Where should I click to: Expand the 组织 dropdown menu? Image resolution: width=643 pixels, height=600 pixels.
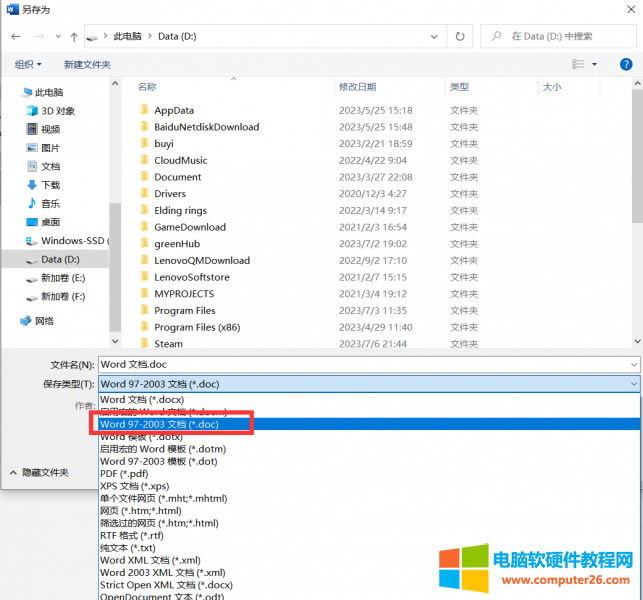pos(28,64)
